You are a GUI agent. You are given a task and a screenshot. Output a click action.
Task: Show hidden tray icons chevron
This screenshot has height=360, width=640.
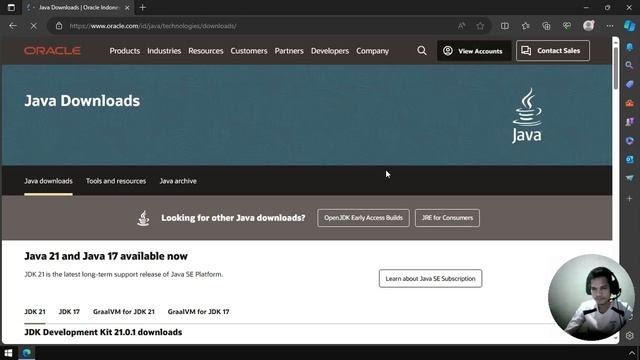[x=632, y=353]
